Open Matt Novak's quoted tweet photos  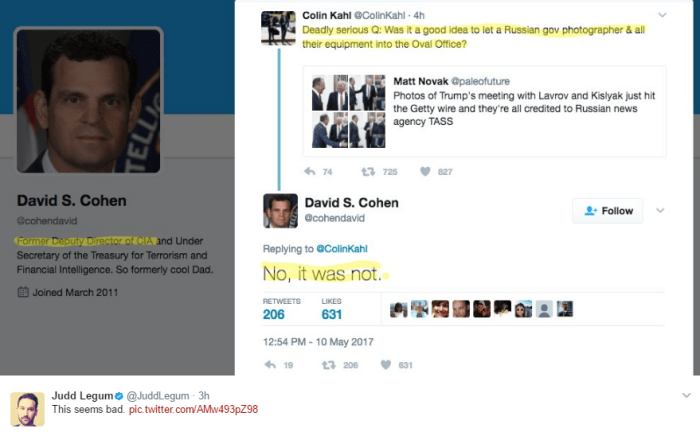tap(348, 111)
